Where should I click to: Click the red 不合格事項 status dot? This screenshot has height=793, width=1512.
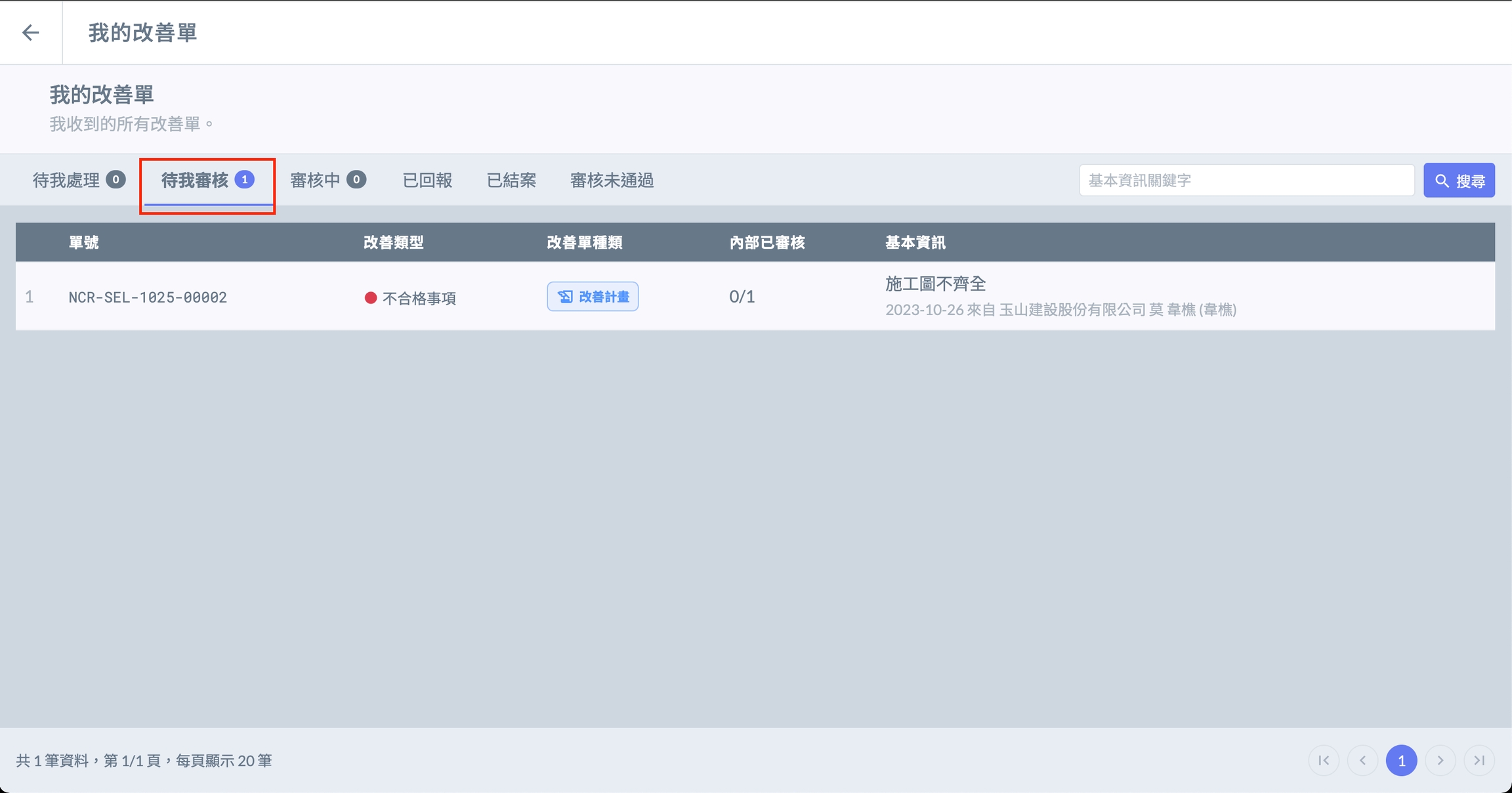point(371,298)
